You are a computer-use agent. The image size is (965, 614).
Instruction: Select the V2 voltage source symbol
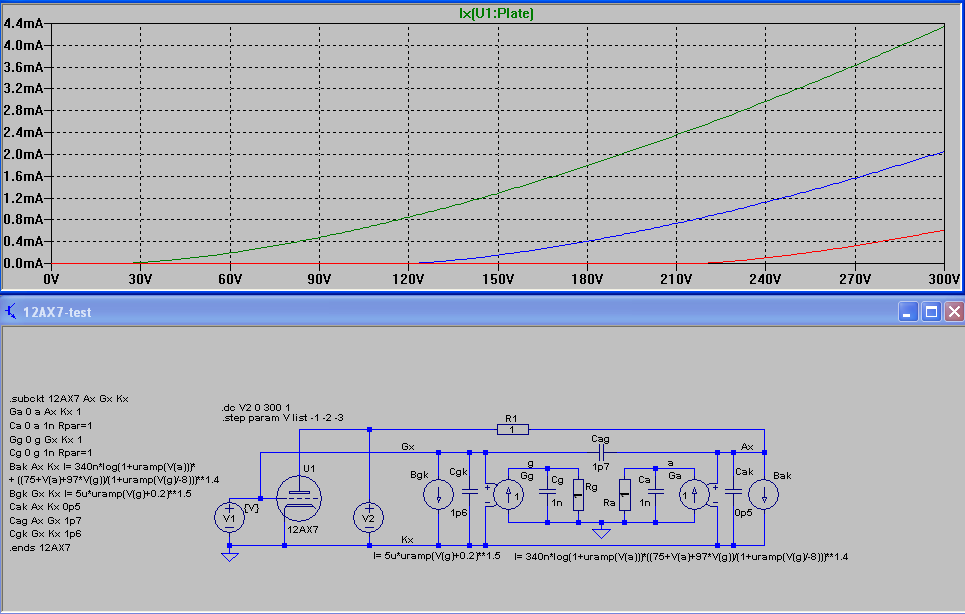point(369,517)
